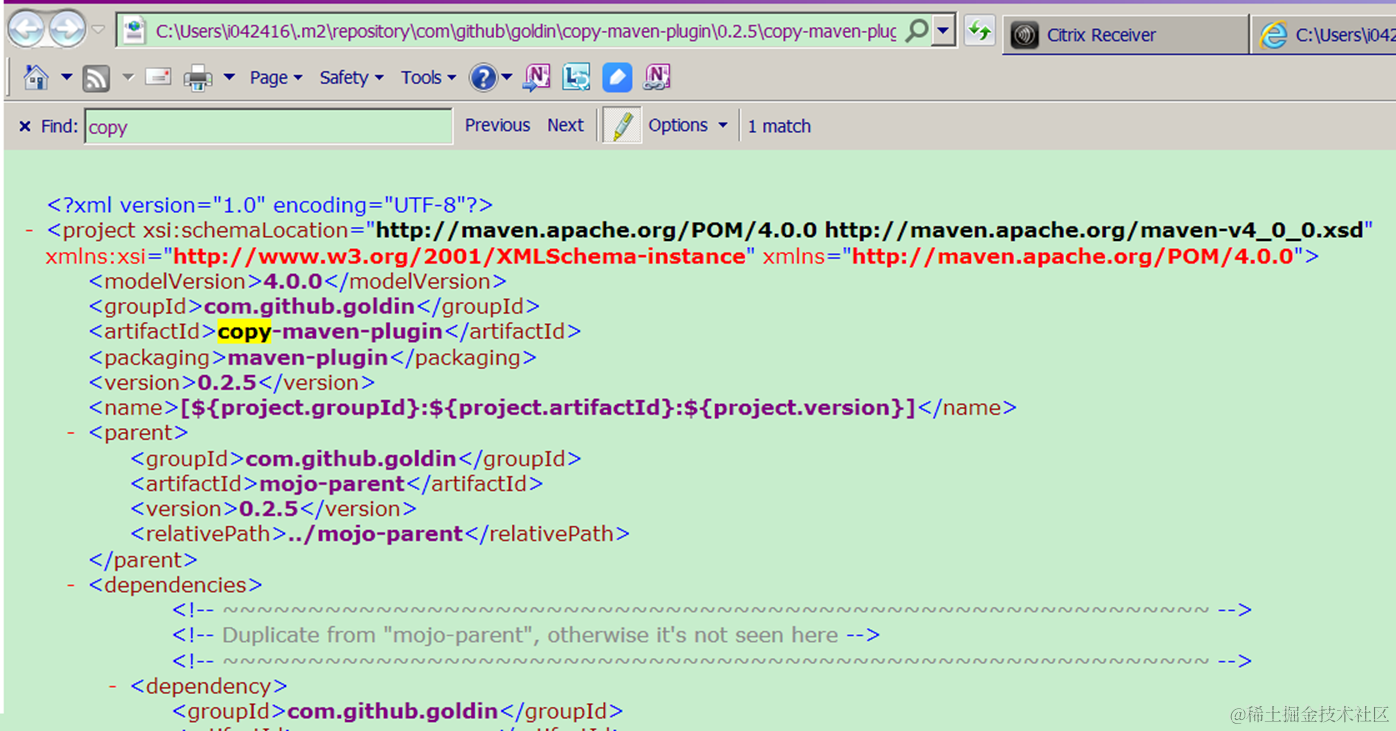Screen dimensions: 1396x731
Task: Open the feeds dropdown arrow
Action: pos(127,77)
